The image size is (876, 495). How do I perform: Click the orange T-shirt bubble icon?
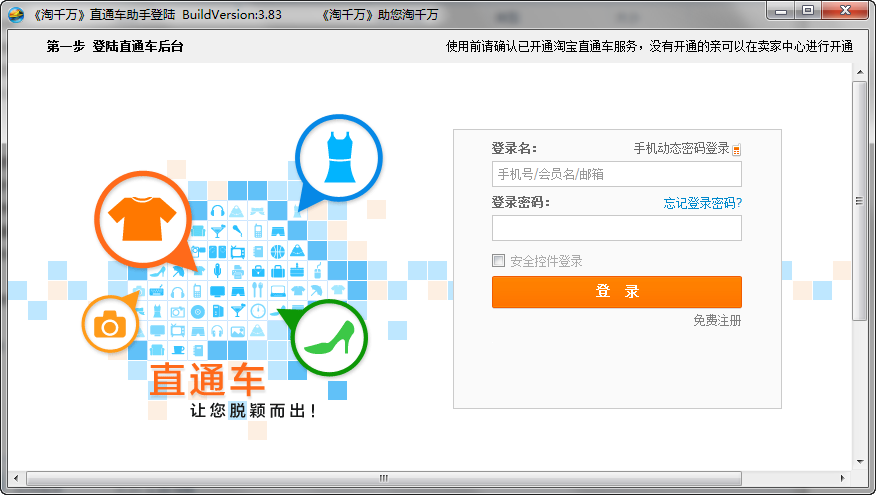pos(143,219)
